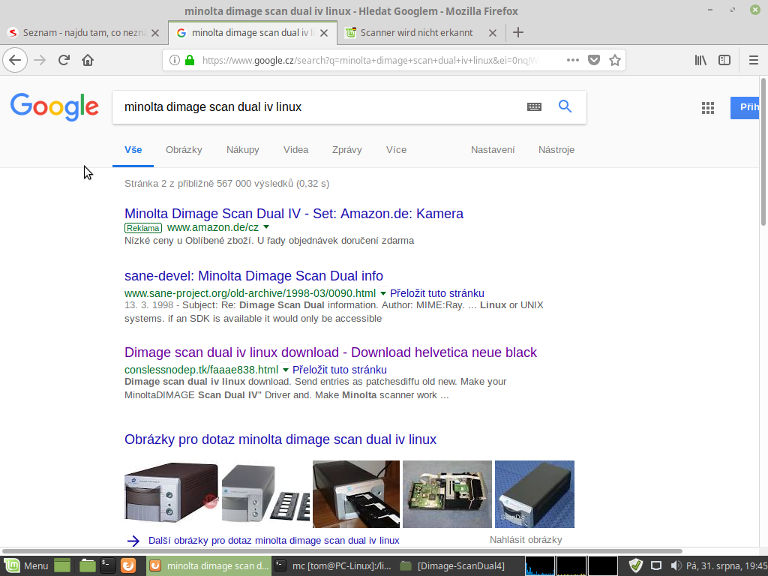The height and width of the screenshot is (576, 768).
Task: Translate the sane-project page via Přeložit
Action: tap(437, 293)
